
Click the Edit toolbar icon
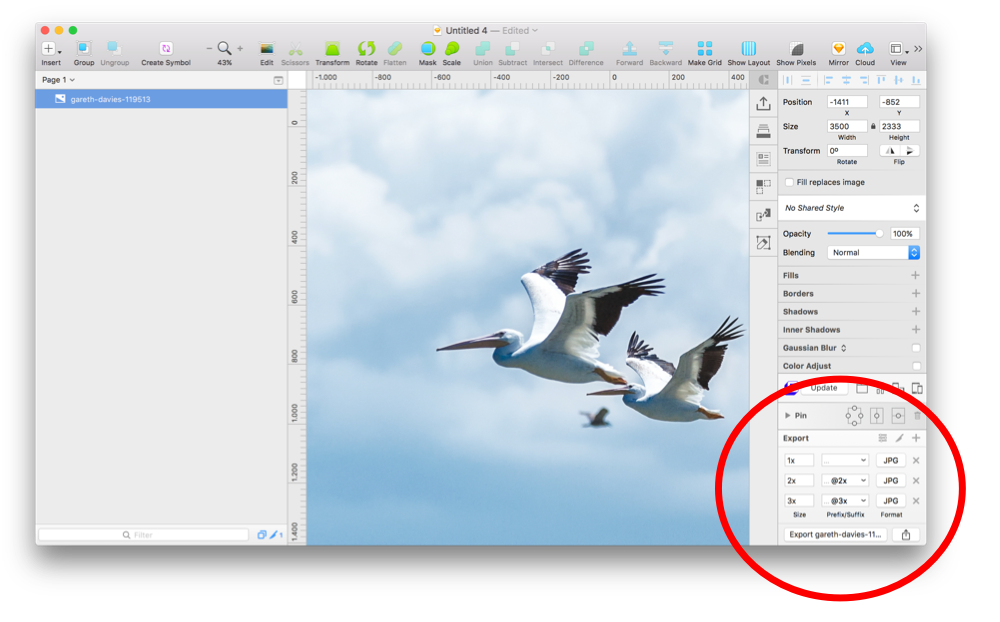(267, 48)
